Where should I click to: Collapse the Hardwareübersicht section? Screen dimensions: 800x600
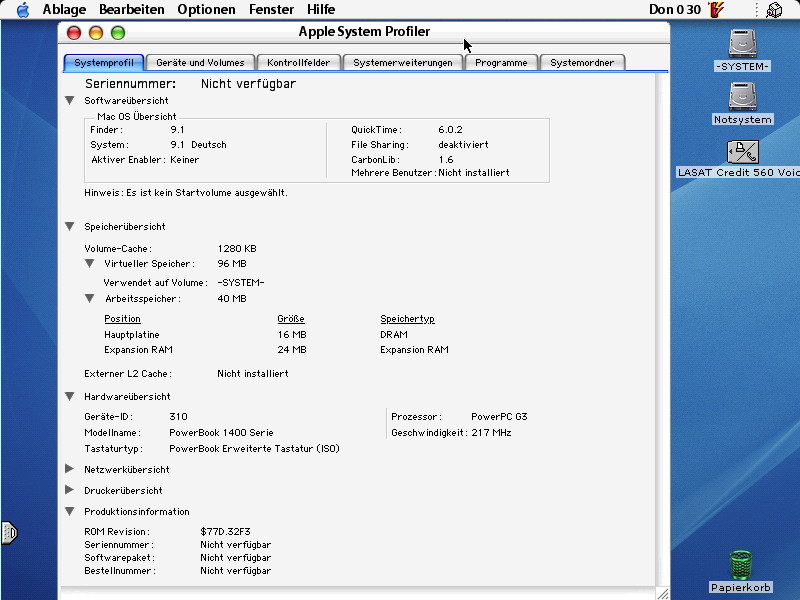click(70, 396)
